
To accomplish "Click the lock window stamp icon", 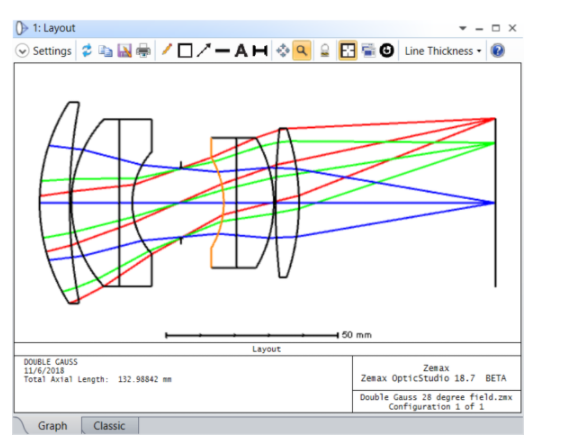I will point(325,51).
